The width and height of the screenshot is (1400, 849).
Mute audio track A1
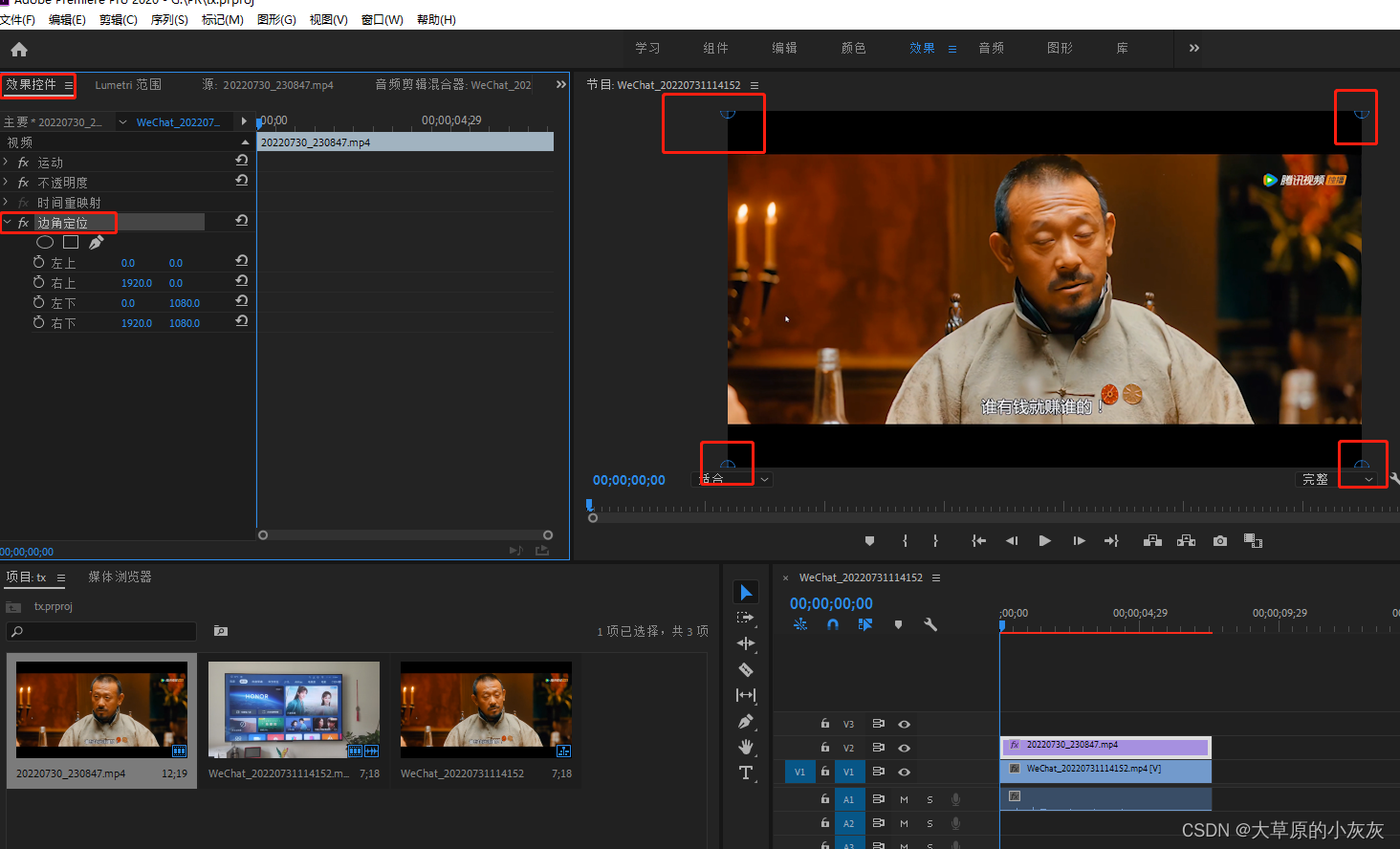(904, 799)
